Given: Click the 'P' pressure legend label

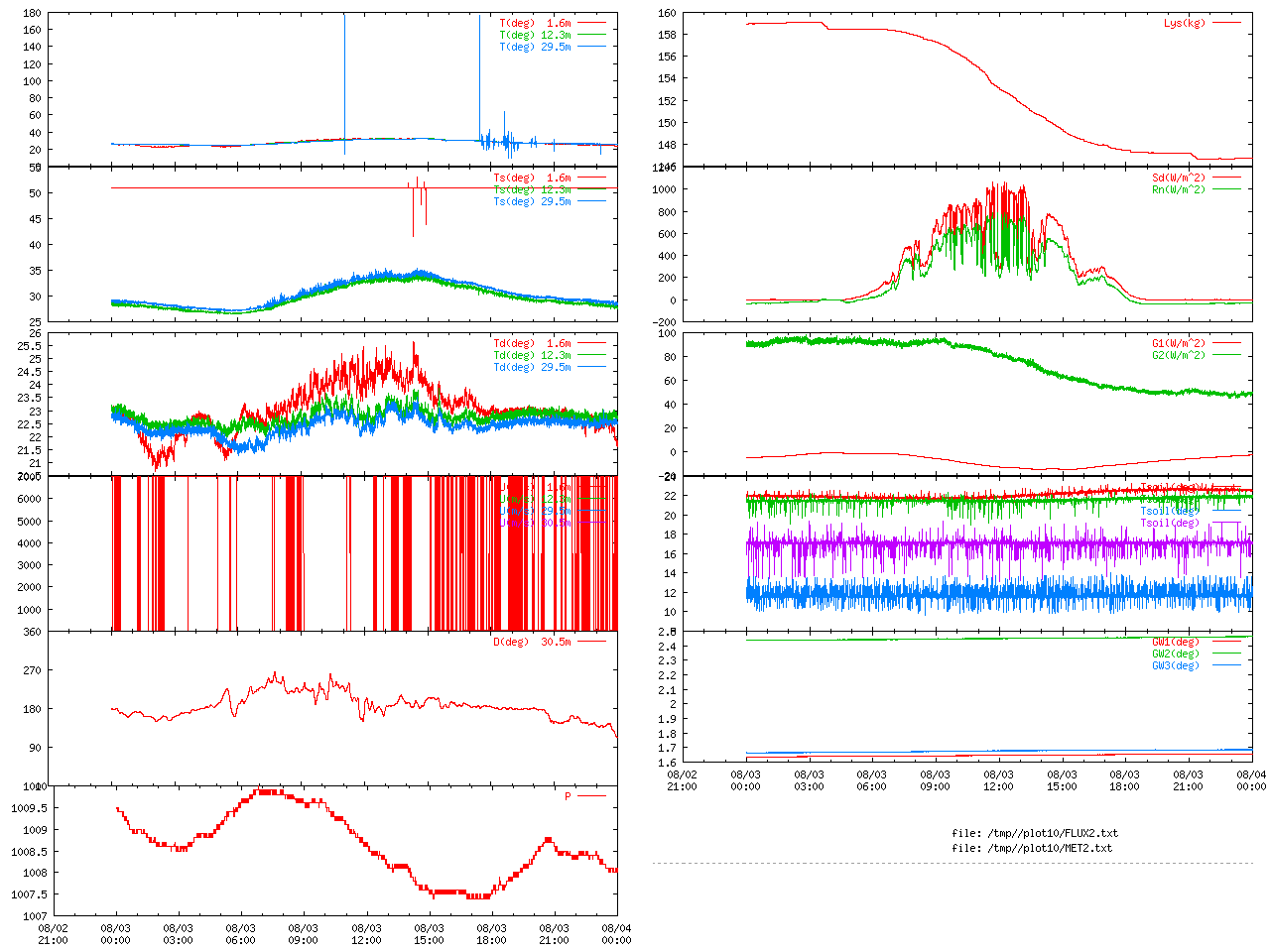Looking at the screenshot, I should (569, 797).
